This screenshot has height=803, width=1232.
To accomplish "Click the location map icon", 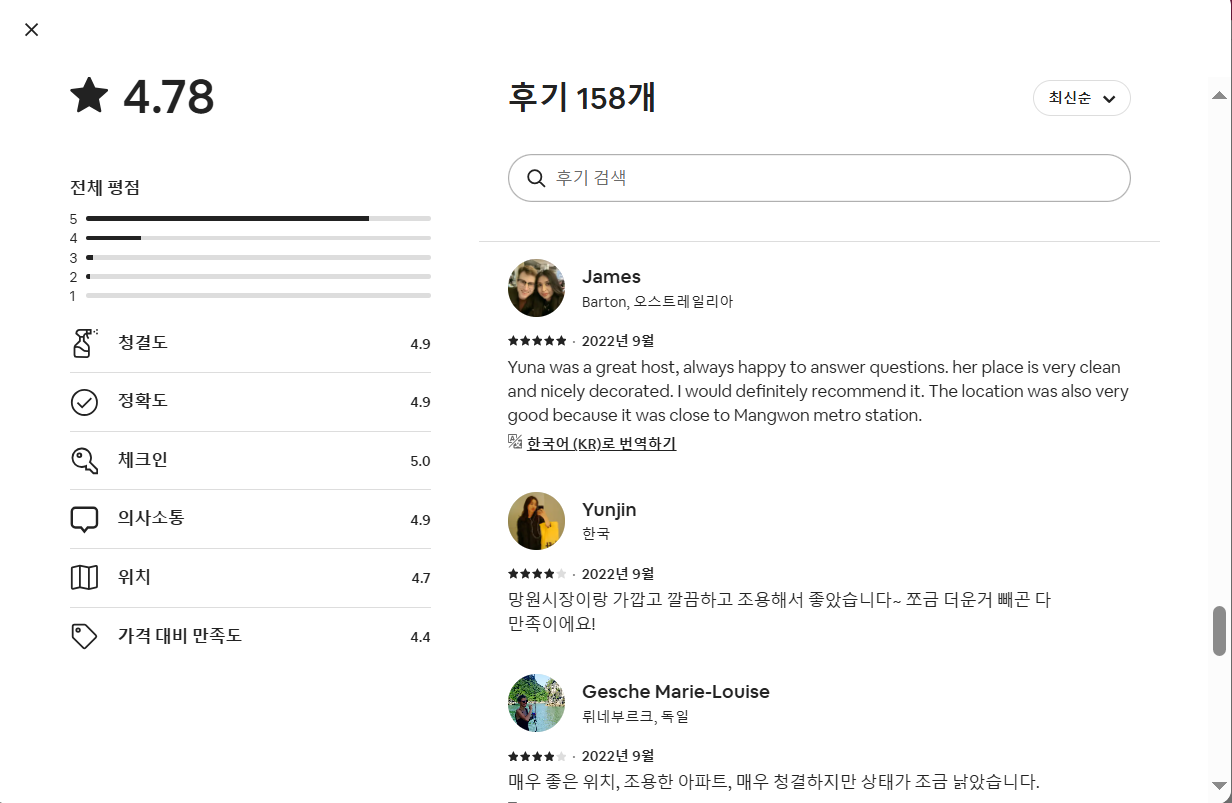I will [x=84, y=578].
